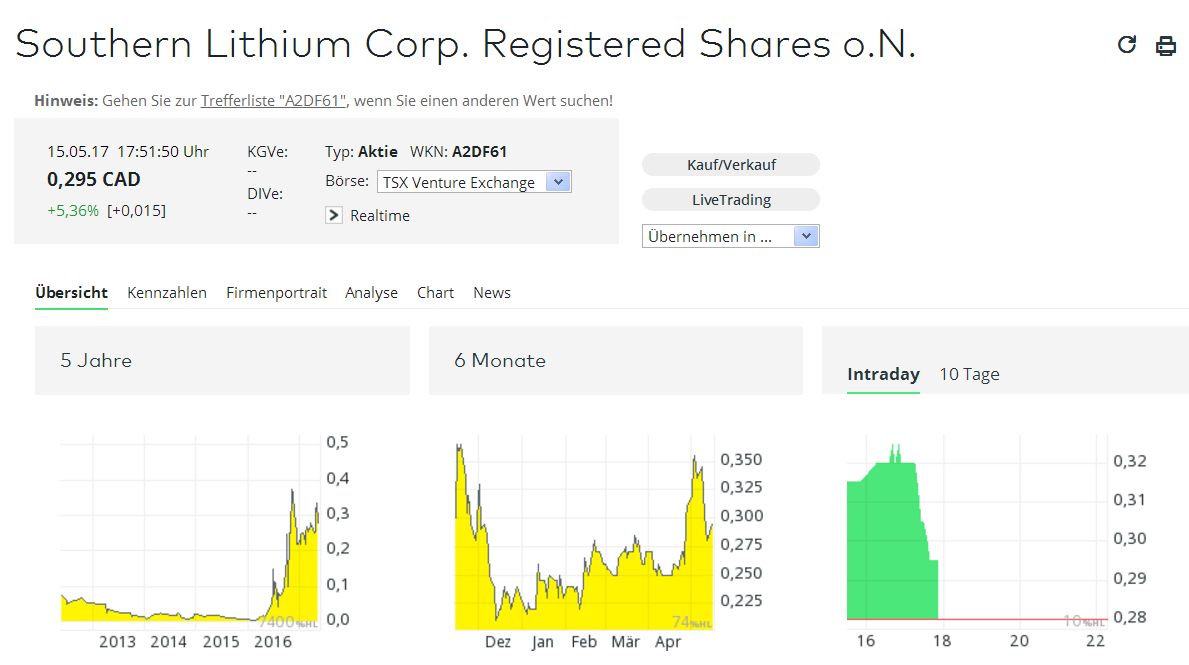Screen dimensions: 1189x665
Task: Open the Chart tab
Action: 435,292
